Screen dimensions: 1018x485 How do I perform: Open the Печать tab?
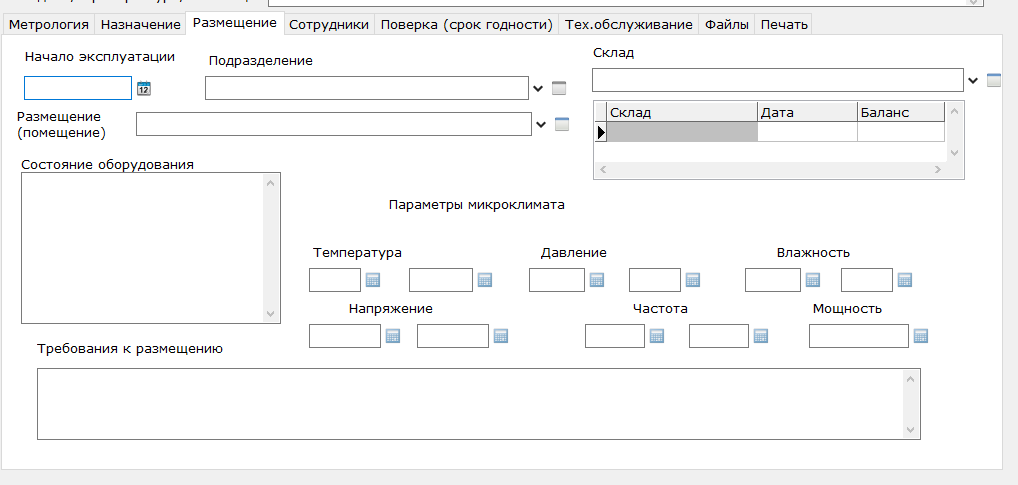(x=784, y=25)
